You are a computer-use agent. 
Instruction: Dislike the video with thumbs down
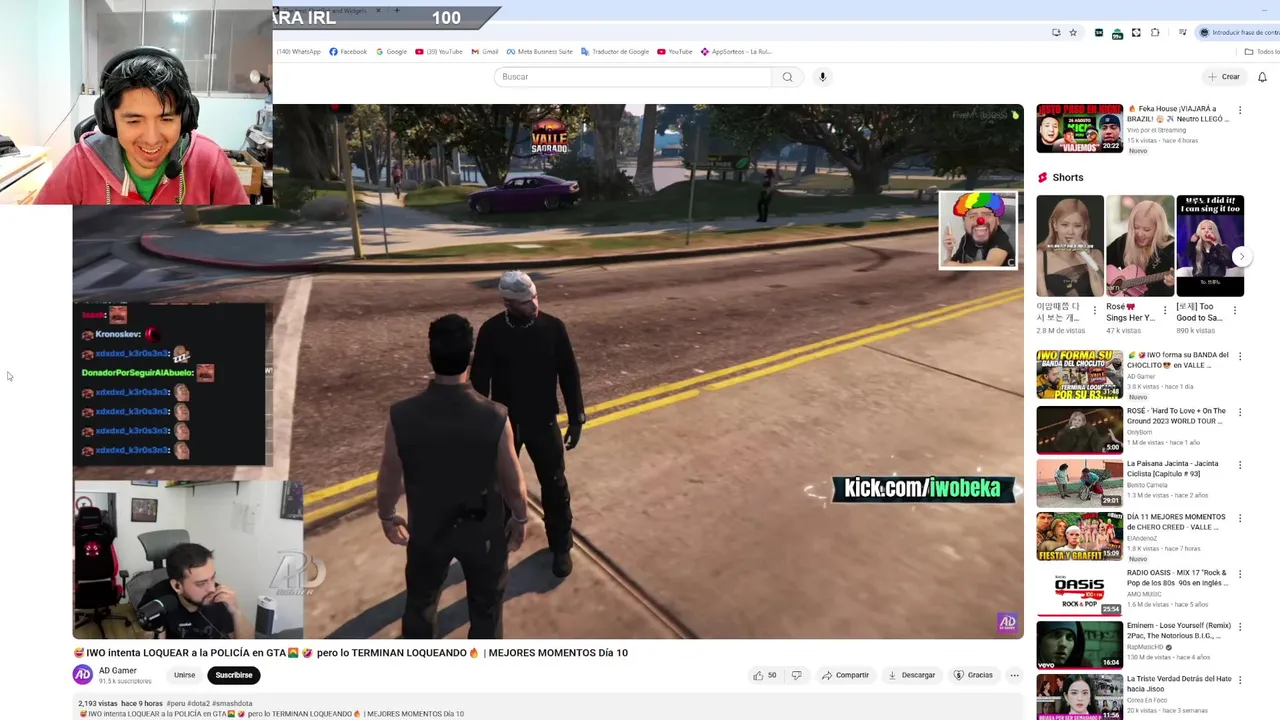pyautogui.click(x=797, y=675)
